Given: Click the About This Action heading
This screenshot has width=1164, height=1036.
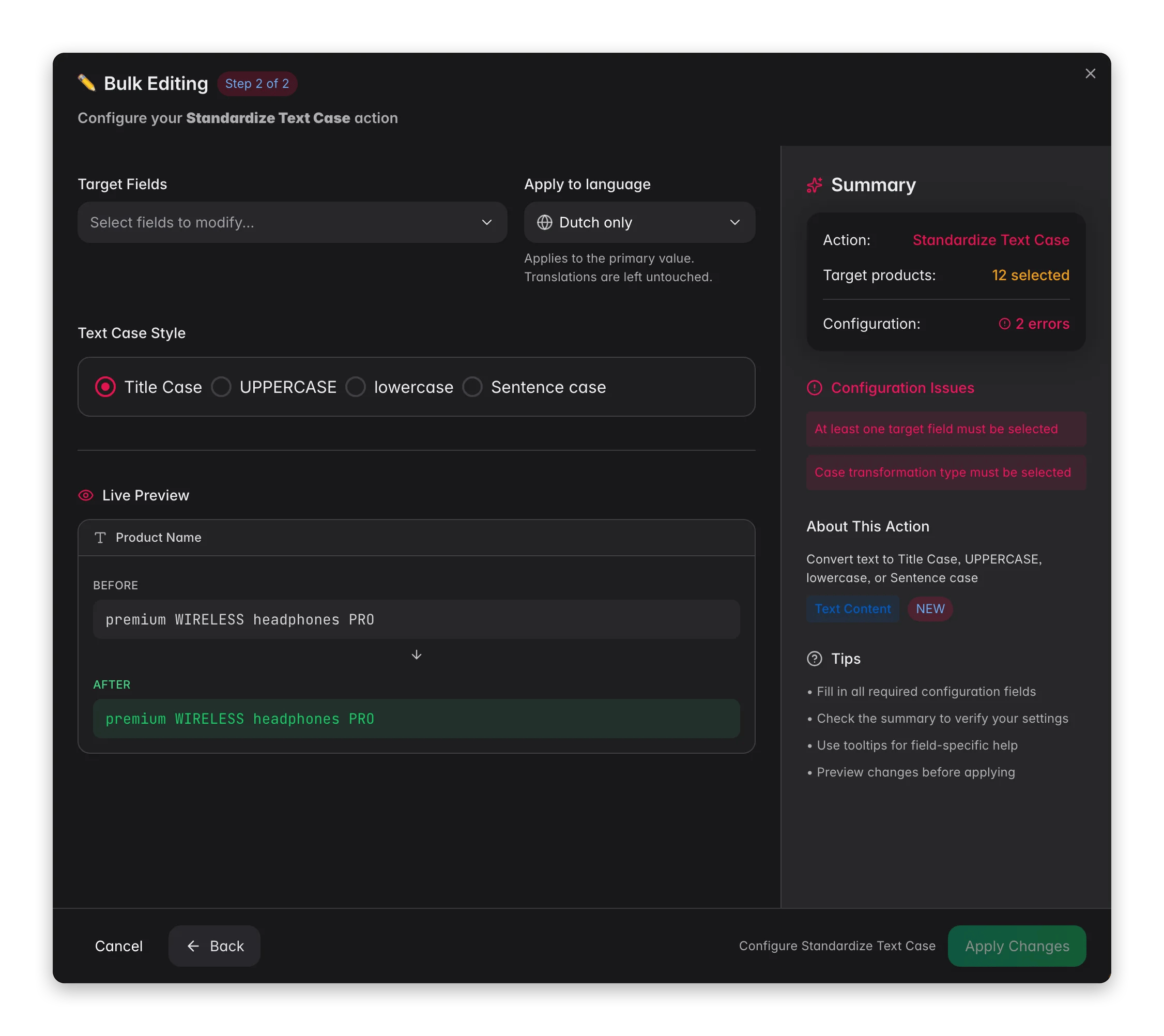Looking at the screenshot, I should pyautogui.click(x=868, y=526).
